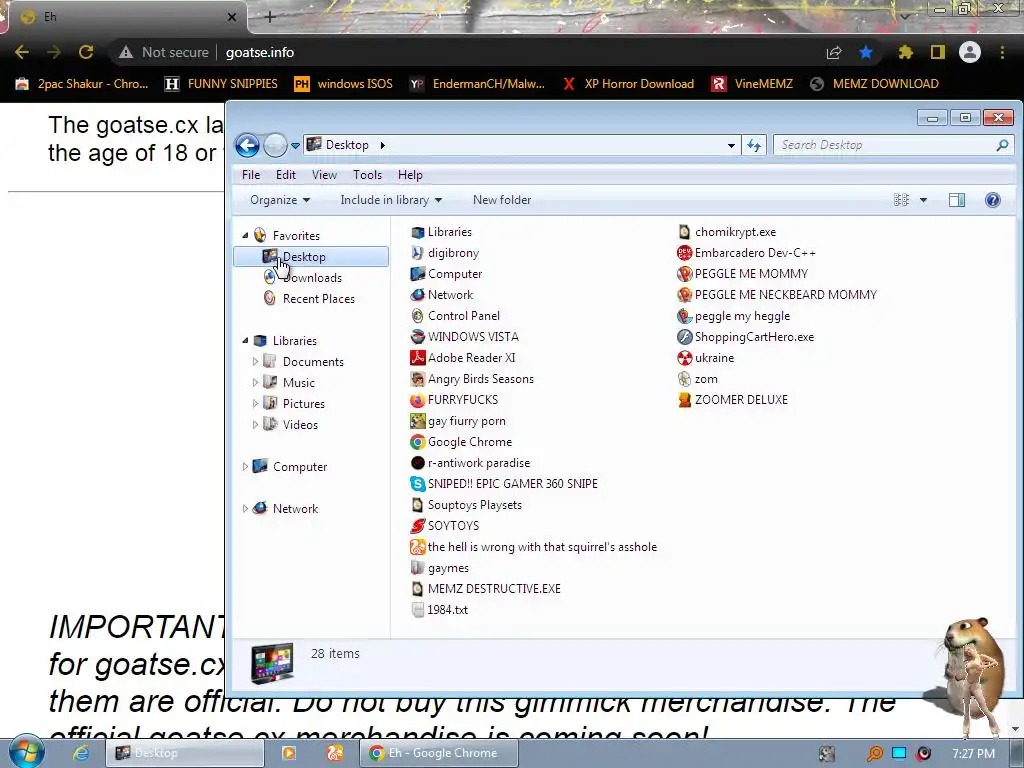Select Recent Places in Favorites

[319, 298]
